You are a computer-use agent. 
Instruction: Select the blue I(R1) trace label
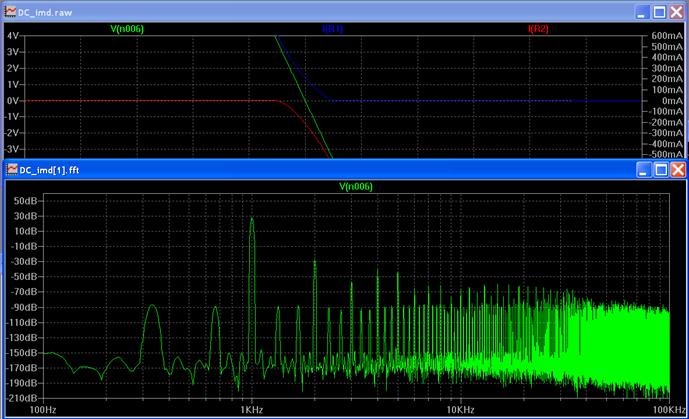[333, 29]
